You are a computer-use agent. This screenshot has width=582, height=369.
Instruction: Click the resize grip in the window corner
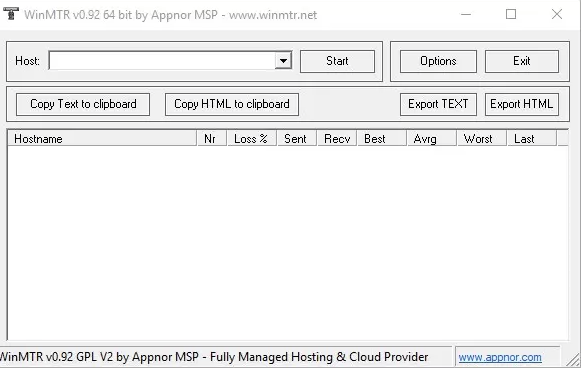(x=573, y=361)
